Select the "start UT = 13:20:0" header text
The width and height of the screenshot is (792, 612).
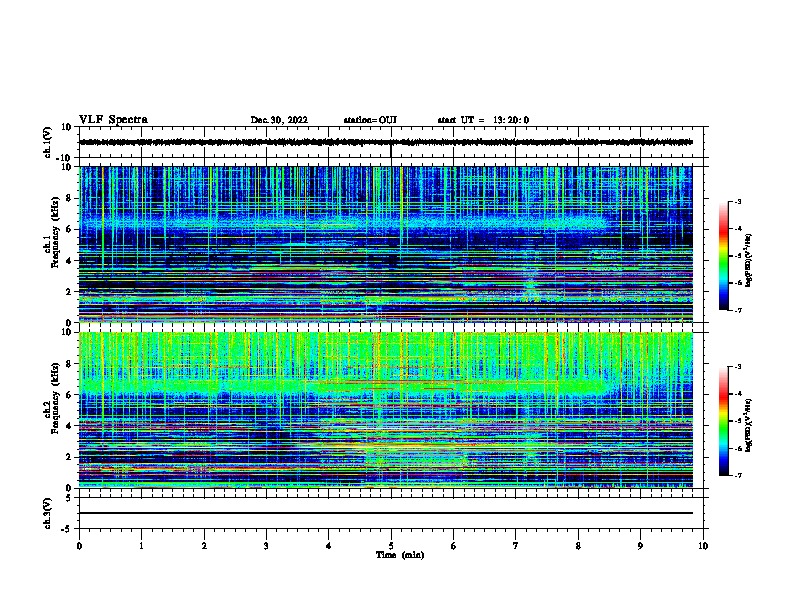point(483,120)
